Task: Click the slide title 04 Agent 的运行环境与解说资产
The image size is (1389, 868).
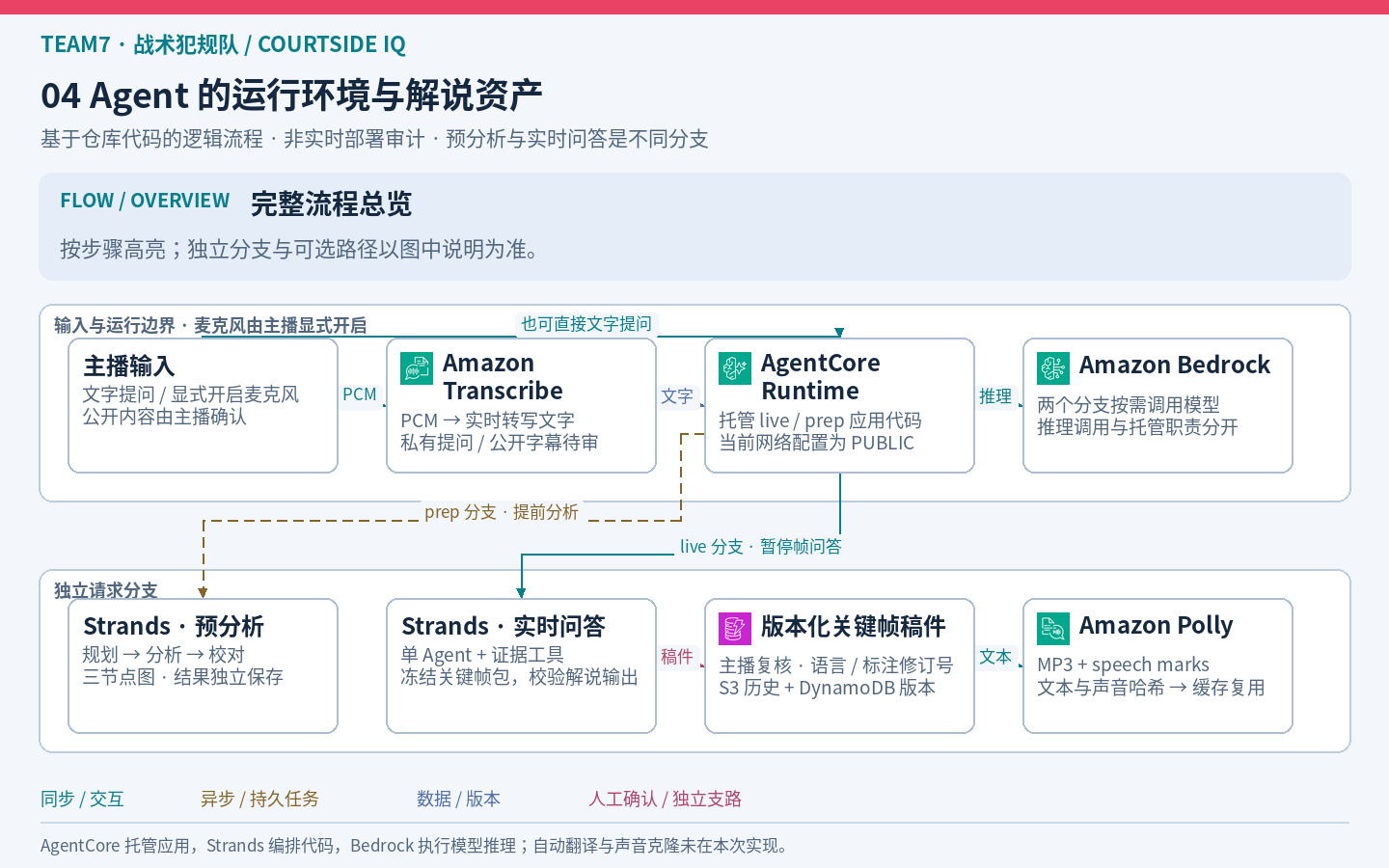Action: click(x=291, y=95)
